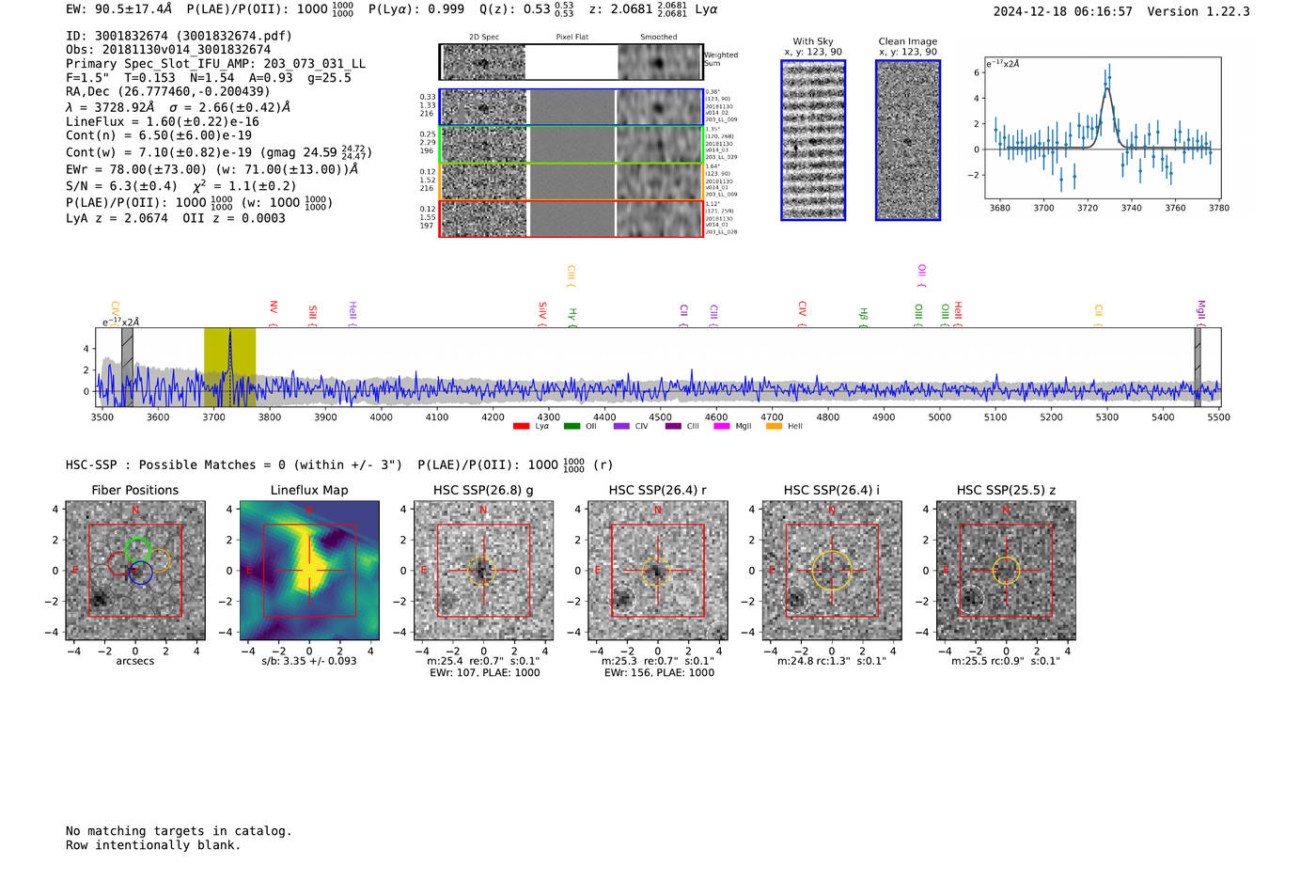Click the 'RA,Dec (26.777460,-0.200439)' line
The width and height of the screenshot is (1316, 896).
click(168, 91)
